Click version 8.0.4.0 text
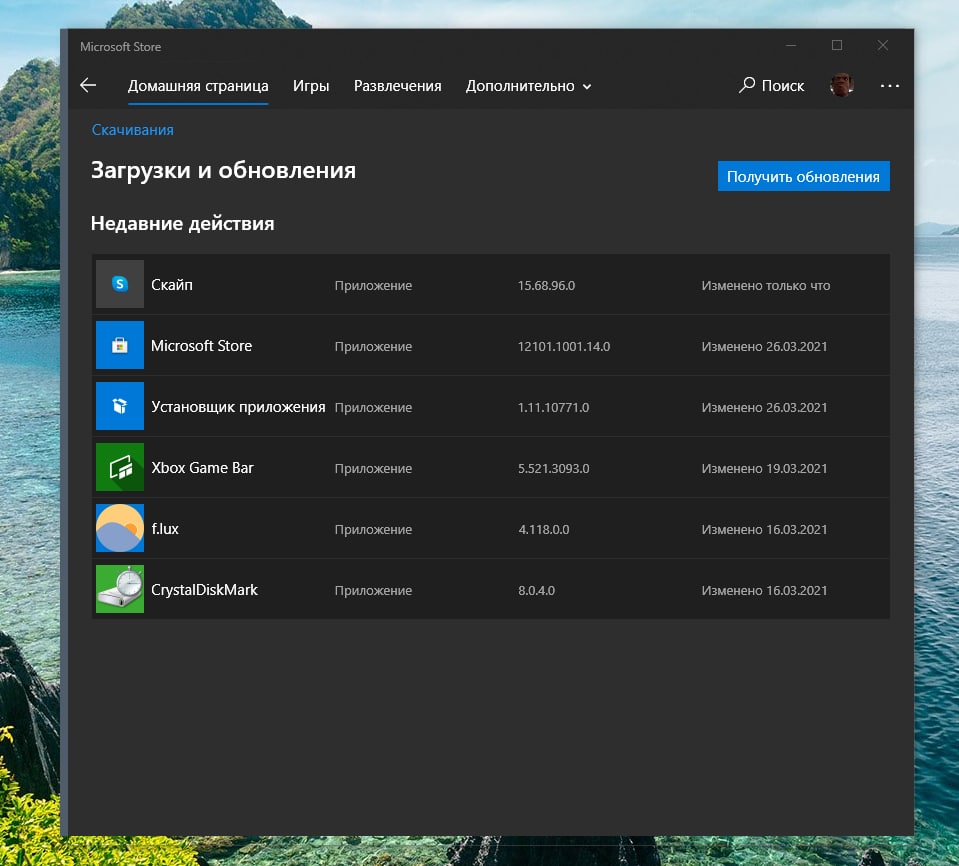Viewport: 959px width, 866px height. click(x=536, y=591)
